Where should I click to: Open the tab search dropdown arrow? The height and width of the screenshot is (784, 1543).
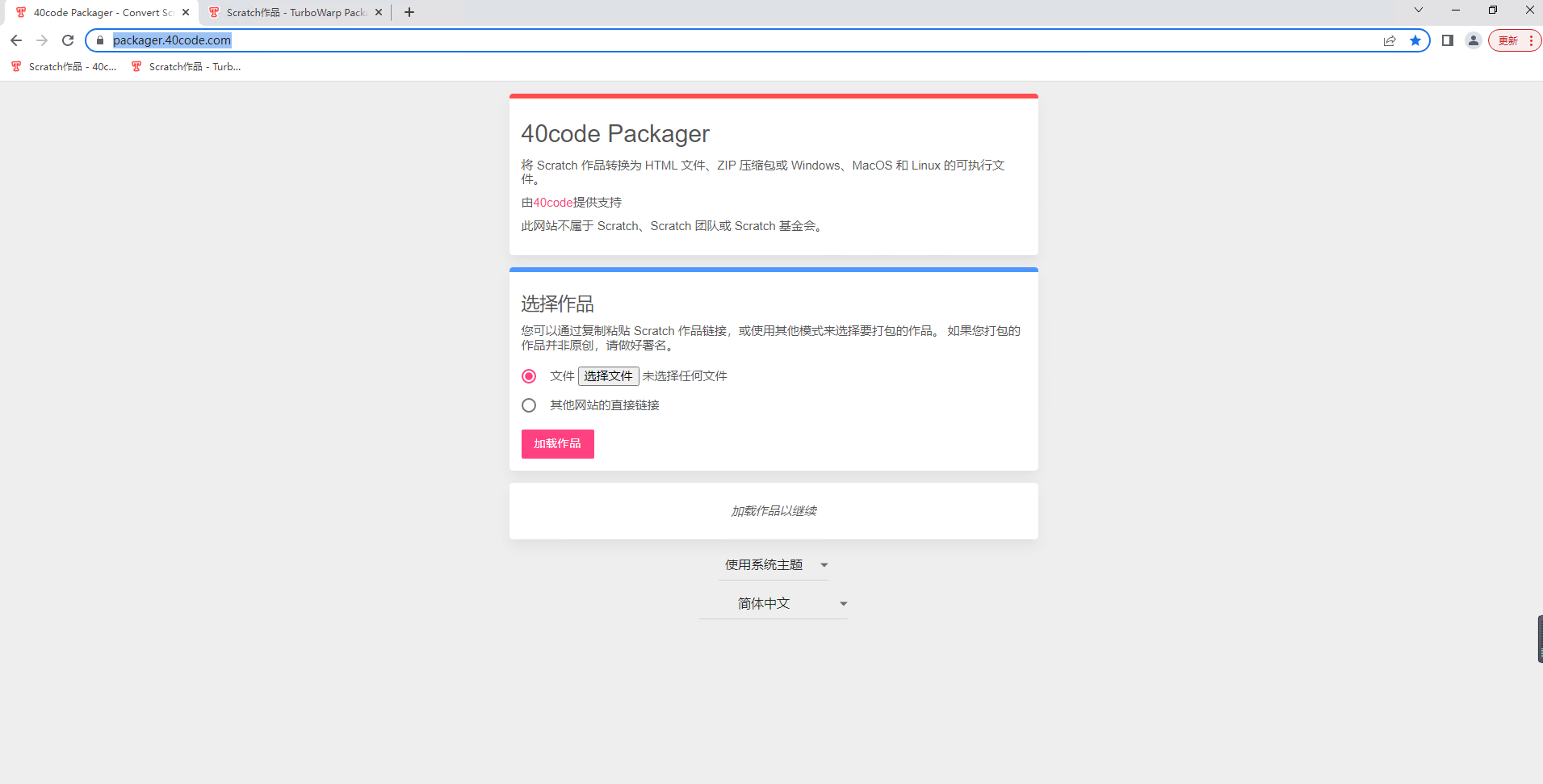pos(1419,10)
